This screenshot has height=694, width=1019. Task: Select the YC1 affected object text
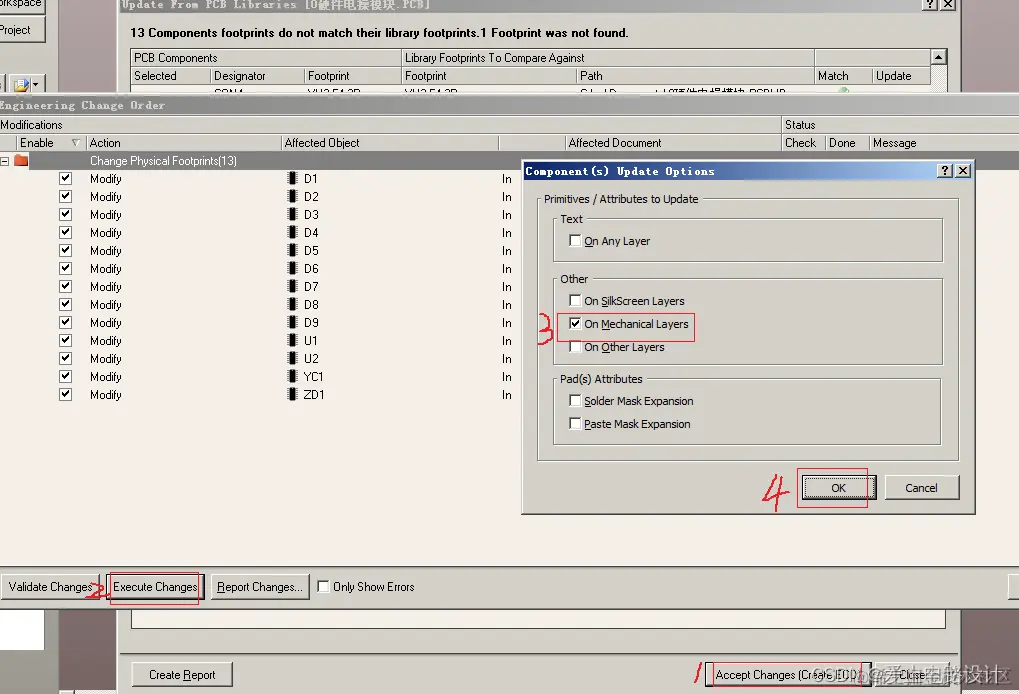(x=313, y=377)
